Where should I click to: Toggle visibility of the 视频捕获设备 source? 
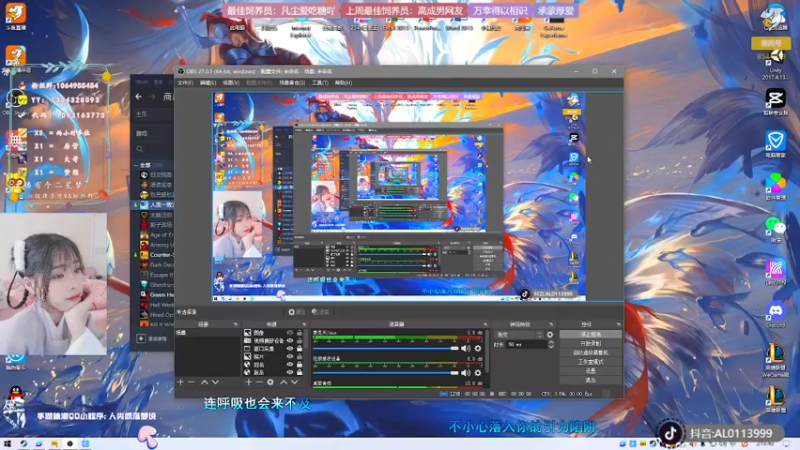coord(290,341)
